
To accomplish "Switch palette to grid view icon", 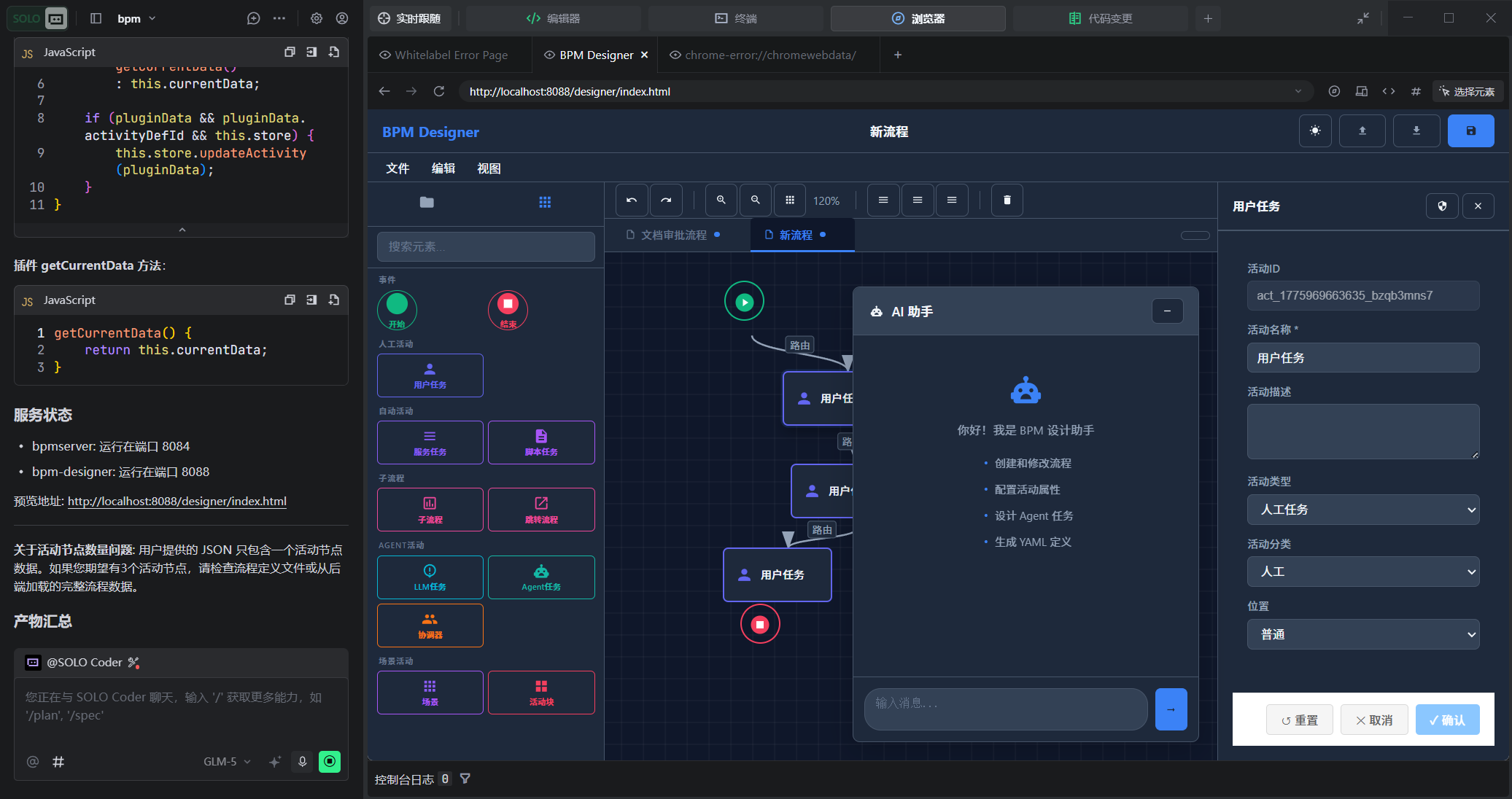I will tap(545, 203).
